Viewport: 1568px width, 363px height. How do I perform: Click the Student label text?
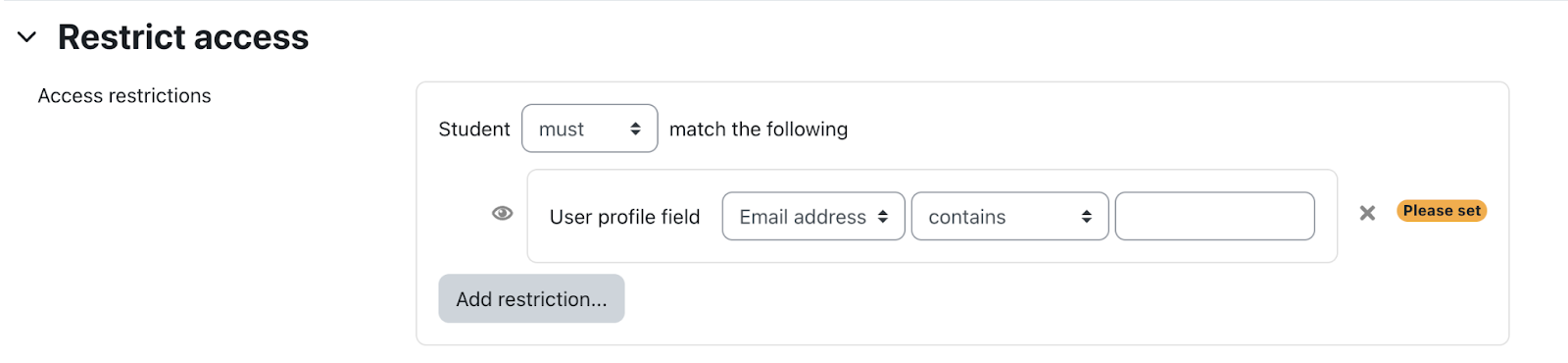(474, 129)
